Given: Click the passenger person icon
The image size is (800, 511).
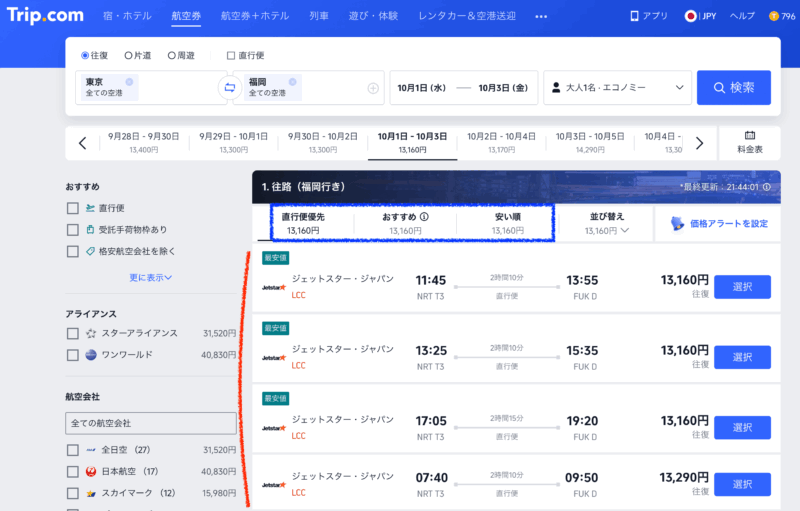Looking at the screenshot, I should [556, 88].
